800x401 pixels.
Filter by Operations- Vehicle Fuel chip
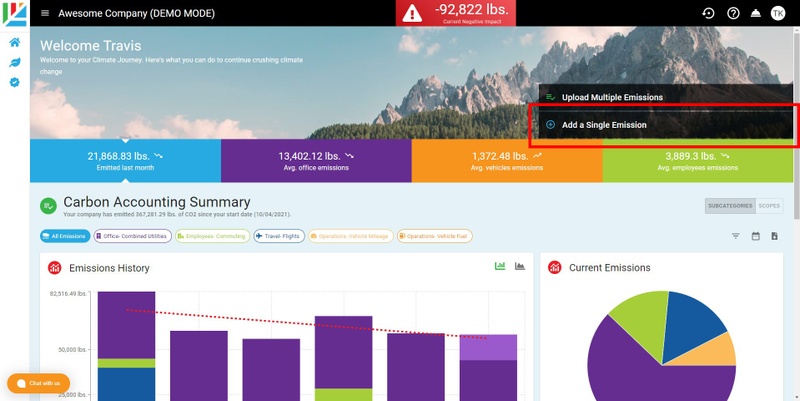435,236
